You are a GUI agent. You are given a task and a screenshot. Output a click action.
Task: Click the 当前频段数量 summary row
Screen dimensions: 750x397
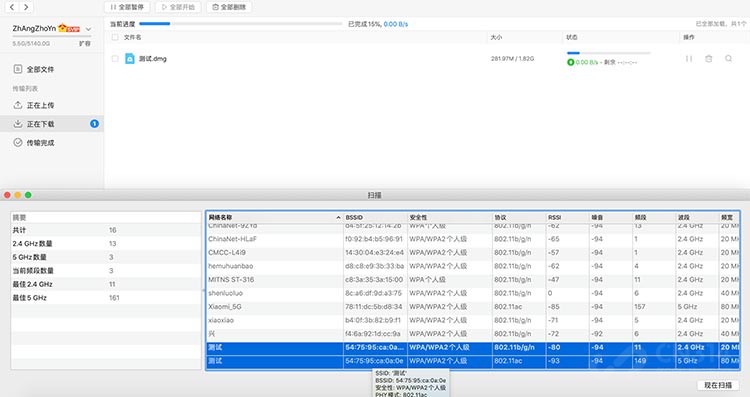(x=106, y=271)
